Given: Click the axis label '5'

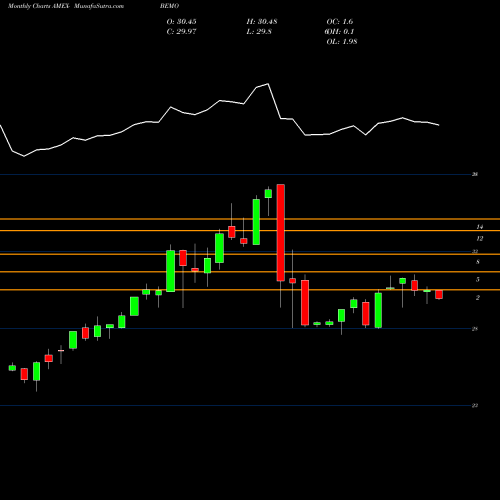Looking at the screenshot, I should click(x=478, y=280).
